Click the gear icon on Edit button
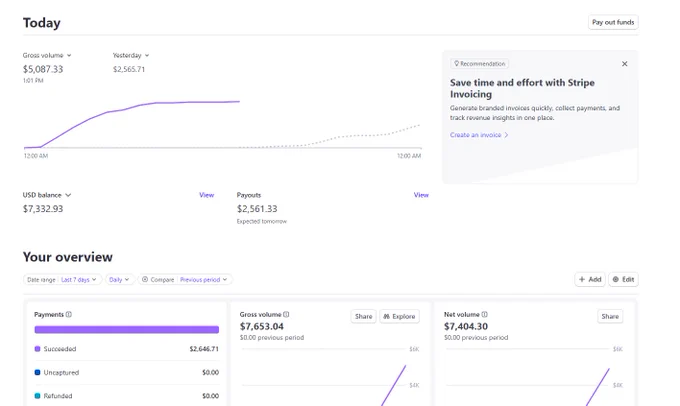The image size is (680, 406). click(x=615, y=279)
